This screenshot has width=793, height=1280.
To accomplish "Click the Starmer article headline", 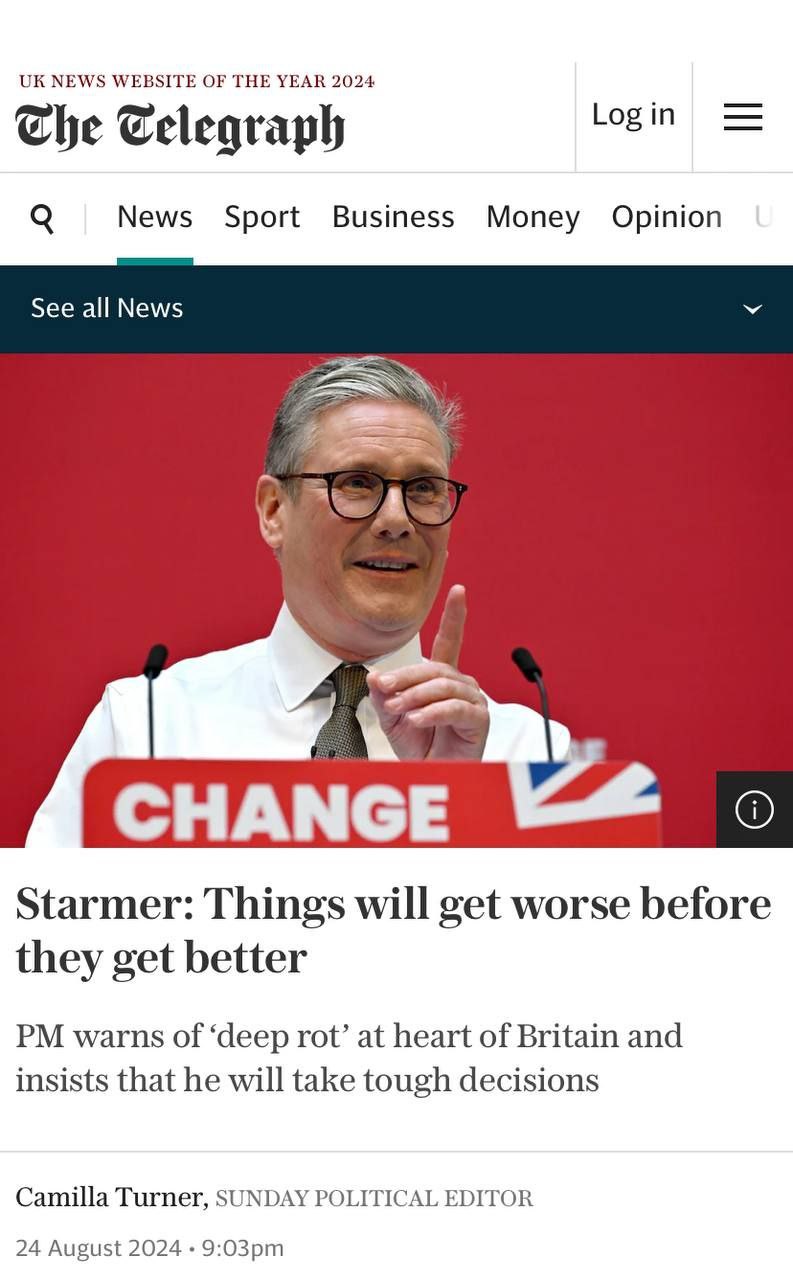I will (x=394, y=931).
